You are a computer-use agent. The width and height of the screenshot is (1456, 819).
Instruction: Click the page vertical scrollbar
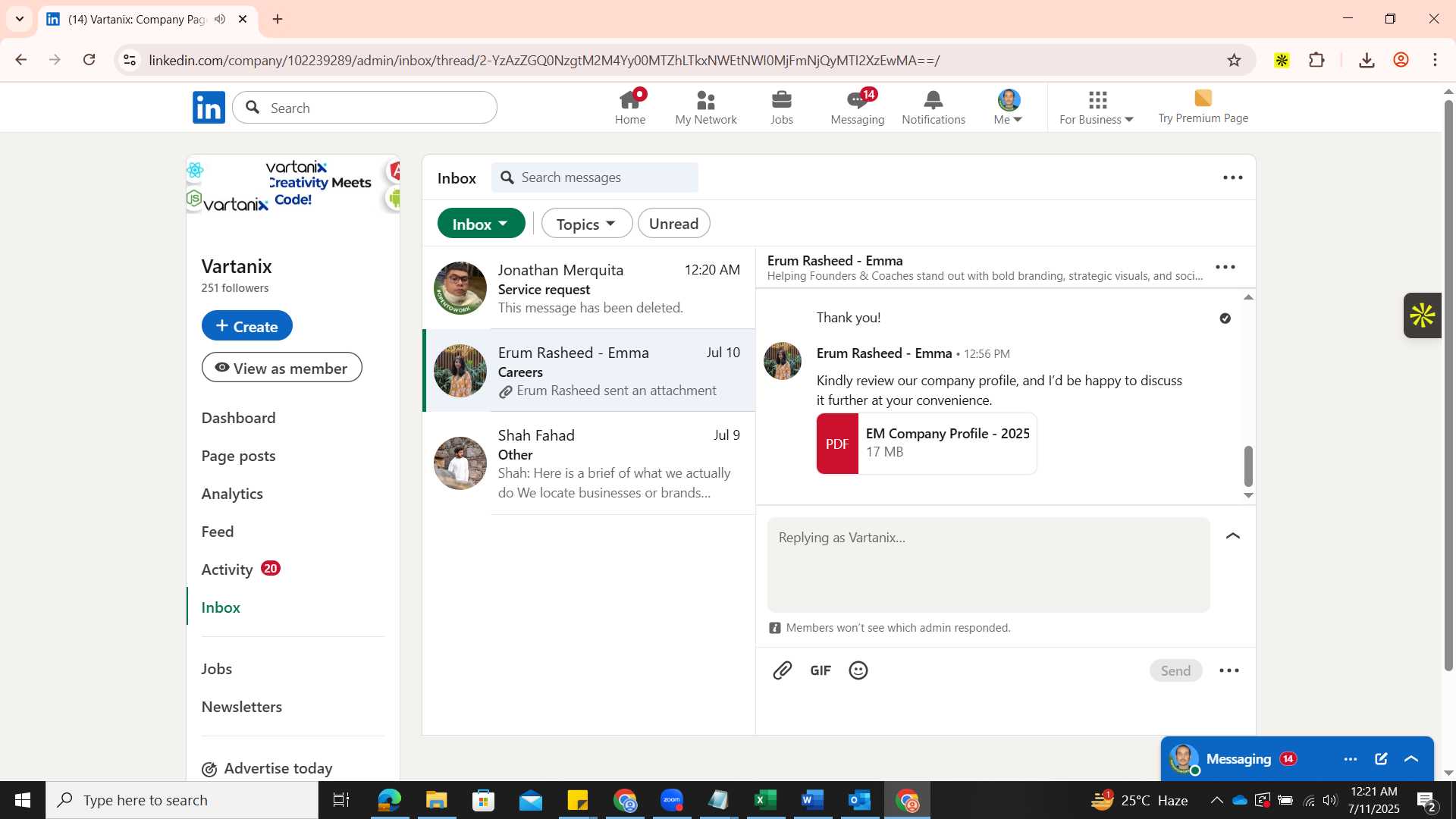coord(1448,387)
